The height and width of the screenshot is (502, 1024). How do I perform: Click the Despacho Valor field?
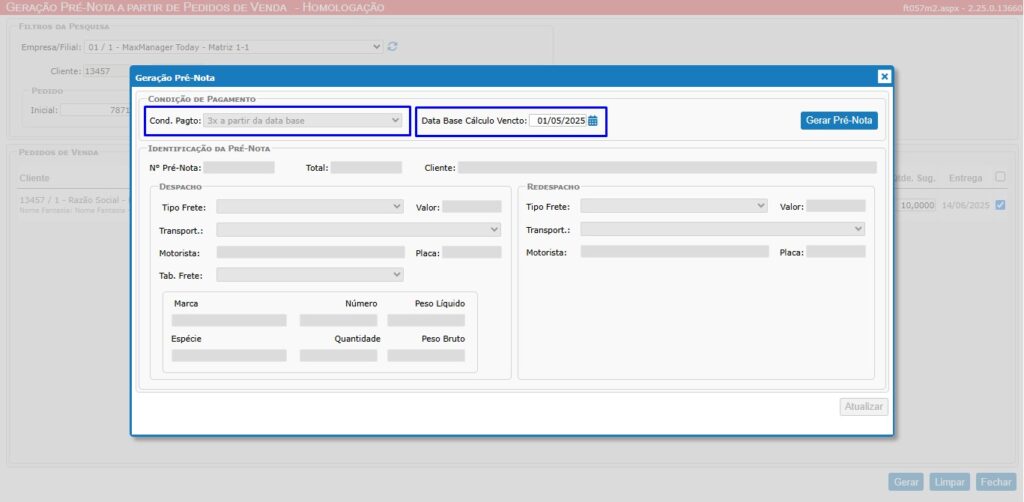click(x=472, y=206)
